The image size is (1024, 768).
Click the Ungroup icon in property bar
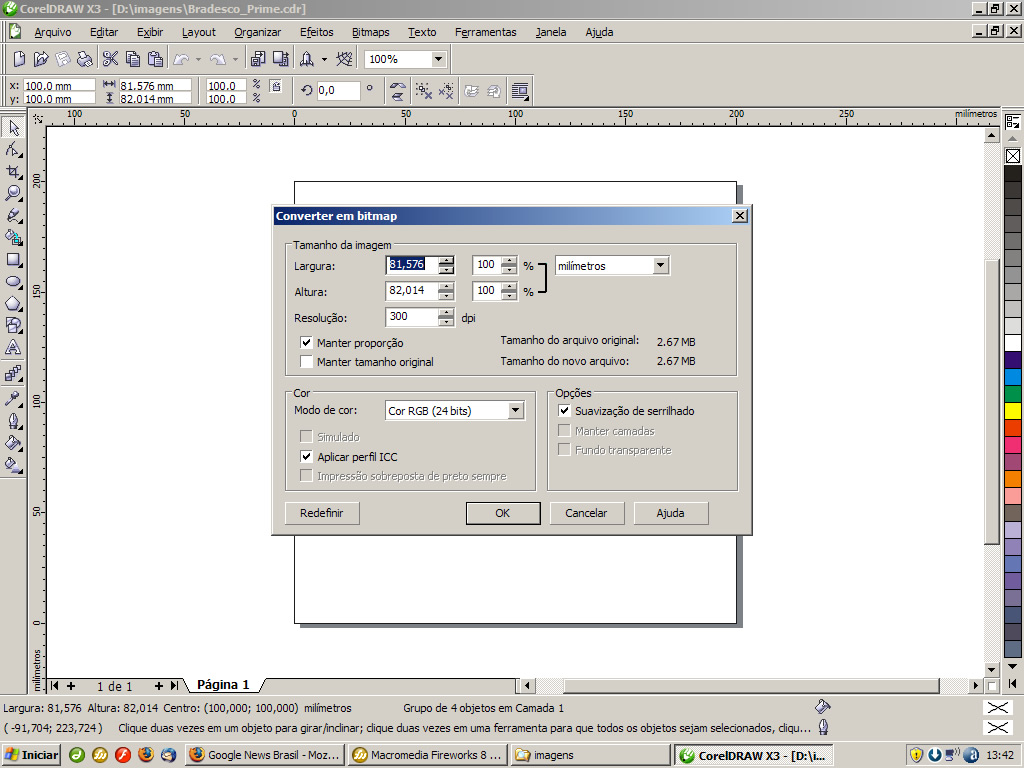pyautogui.click(x=424, y=91)
